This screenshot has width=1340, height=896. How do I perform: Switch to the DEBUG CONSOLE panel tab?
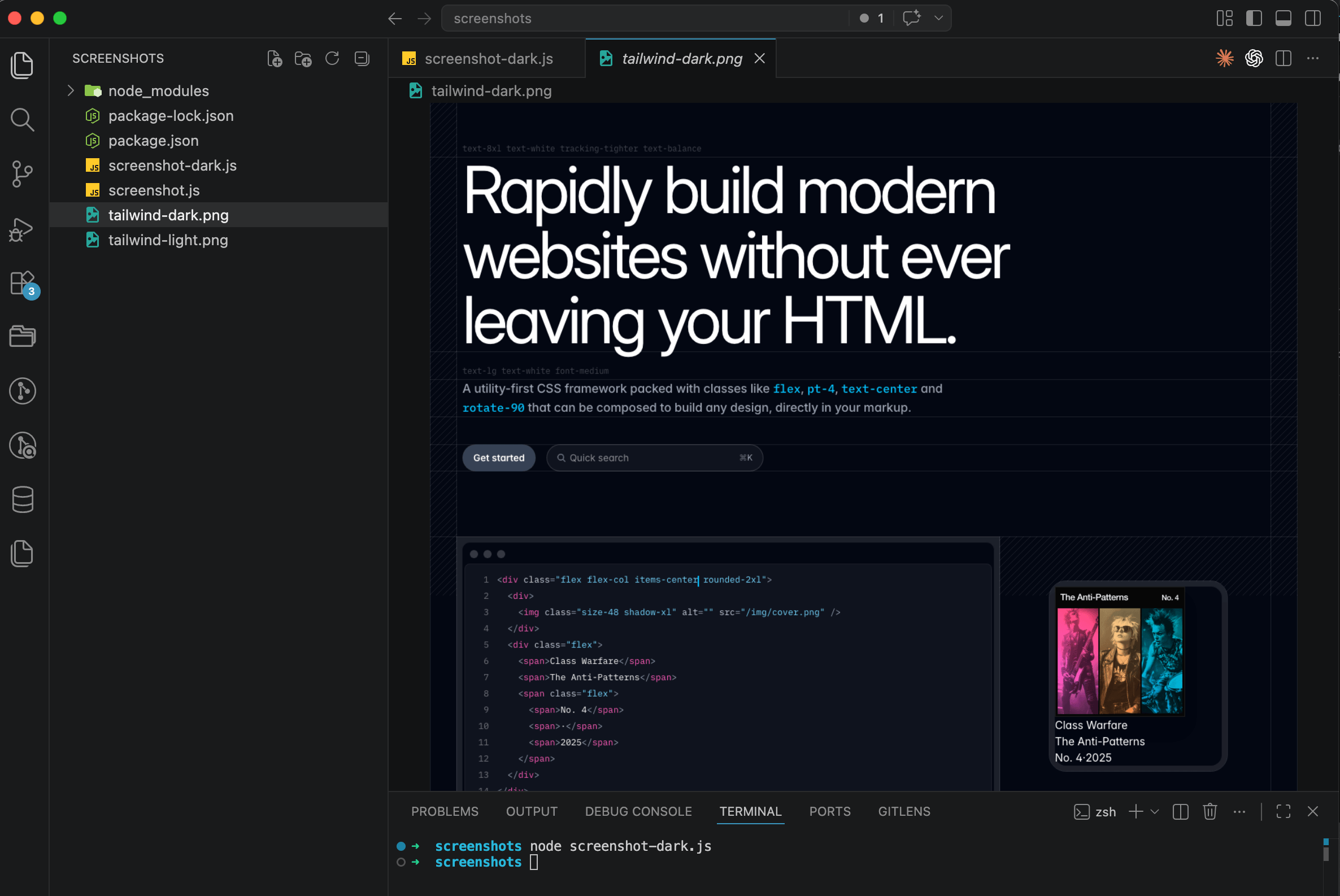638,811
